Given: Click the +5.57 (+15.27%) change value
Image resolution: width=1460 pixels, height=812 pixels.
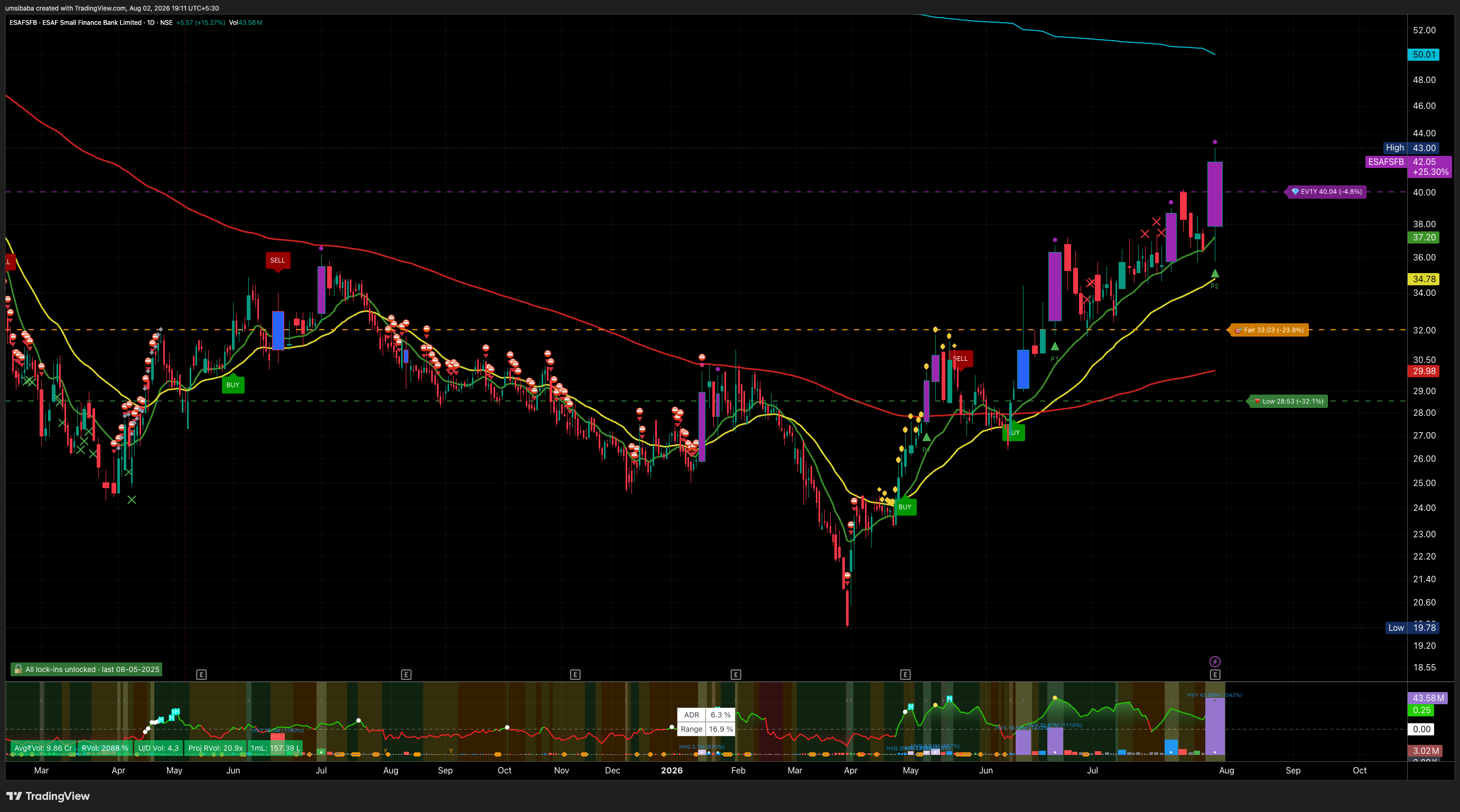Looking at the screenshot, I should [x=201, y=23].
